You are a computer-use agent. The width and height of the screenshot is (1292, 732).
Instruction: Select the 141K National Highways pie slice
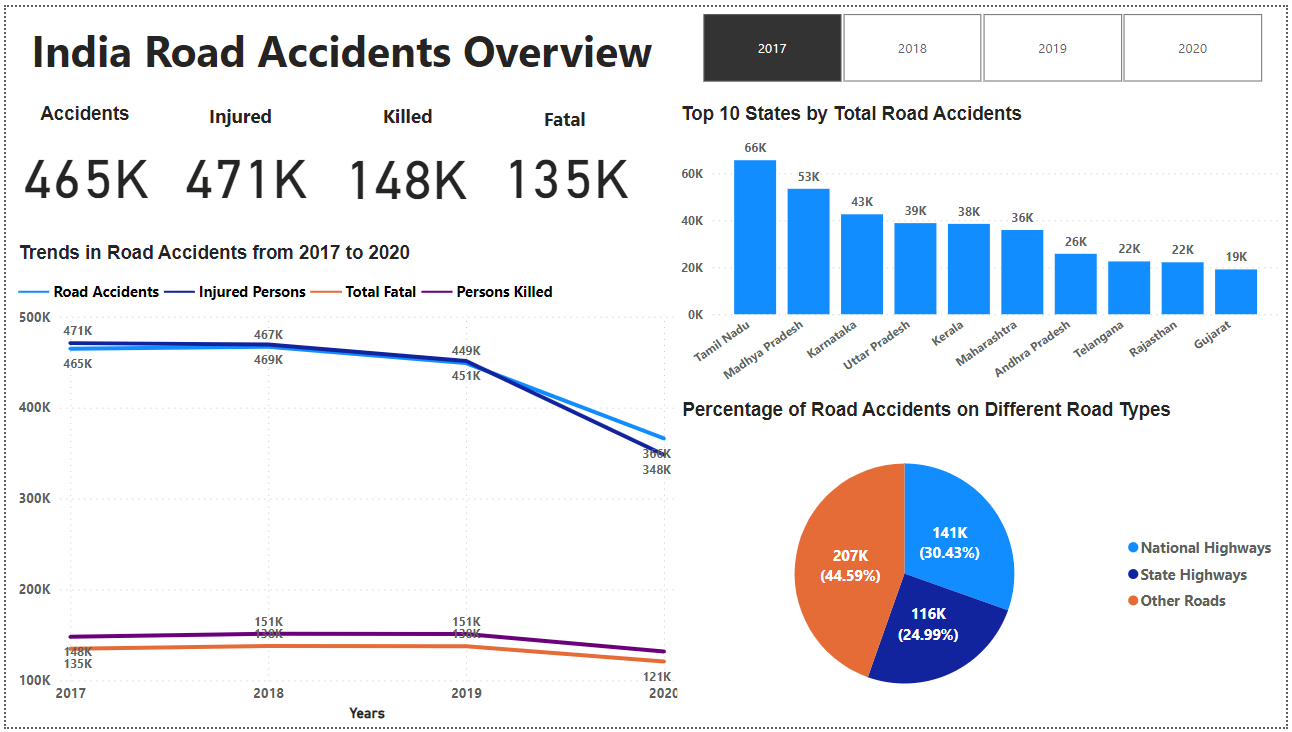pyautogui.click(x=950, y=540)
